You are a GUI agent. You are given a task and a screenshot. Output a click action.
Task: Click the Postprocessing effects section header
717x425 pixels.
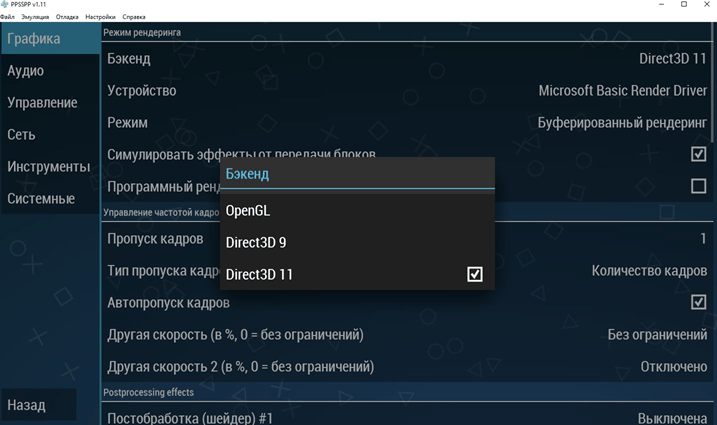[148, 392]
